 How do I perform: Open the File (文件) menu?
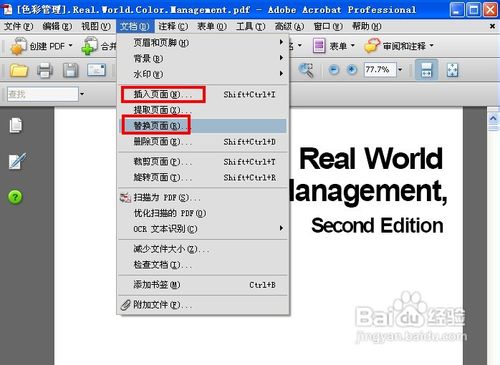18,26
